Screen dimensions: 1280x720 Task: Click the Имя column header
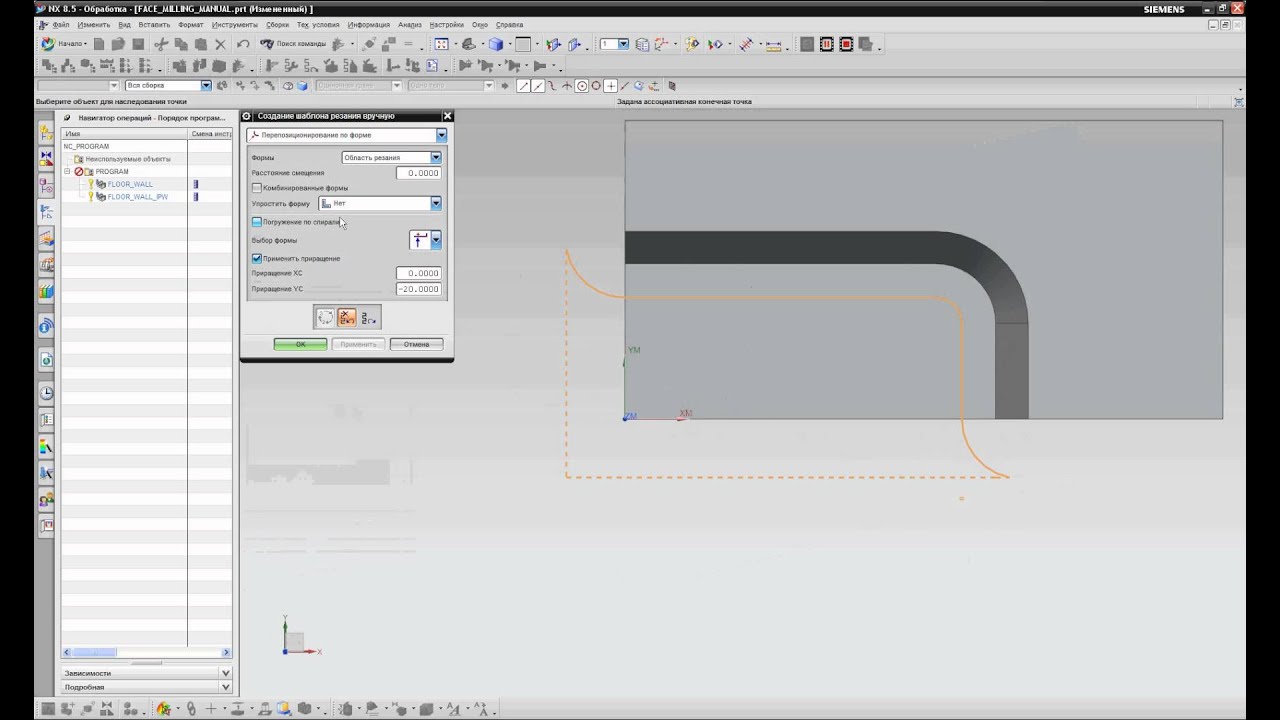pyautogui.click(x=125, y=133)
